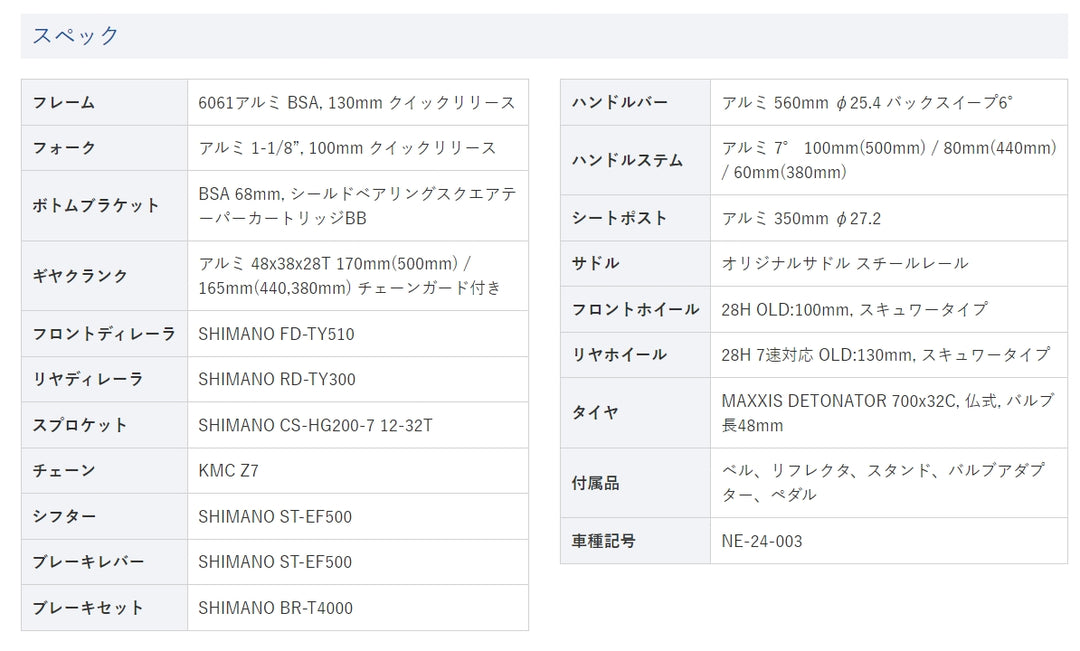Click the KMC Z7 chain value

[228, 470]
